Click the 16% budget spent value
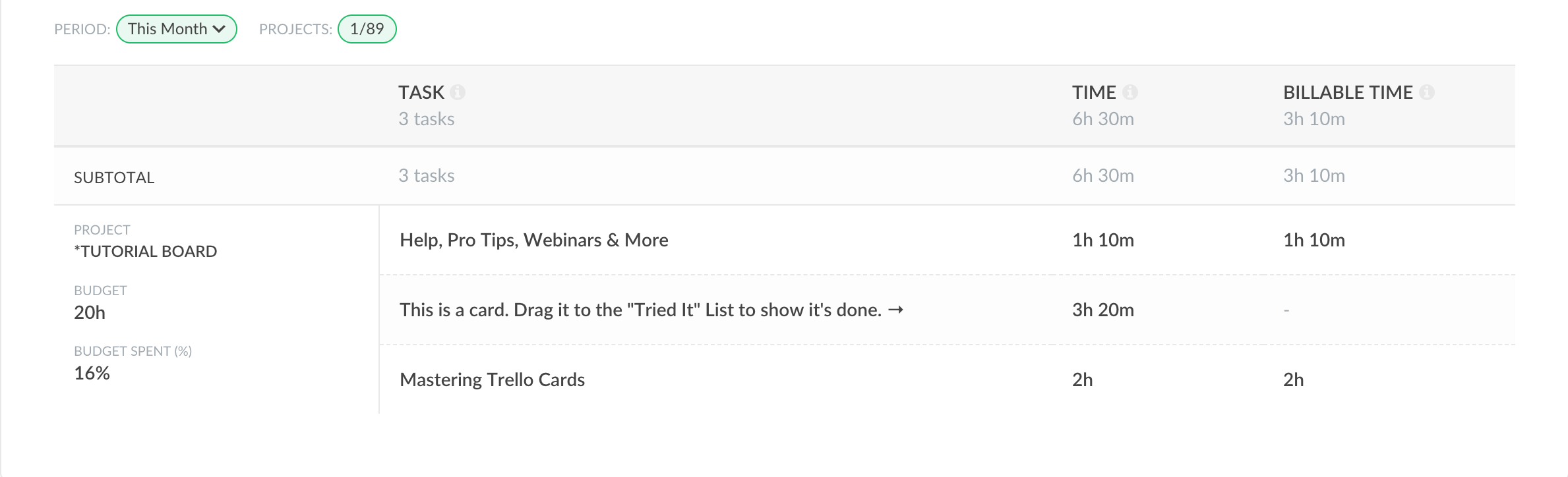This screenshot has width=1568, height=477. 92,373
